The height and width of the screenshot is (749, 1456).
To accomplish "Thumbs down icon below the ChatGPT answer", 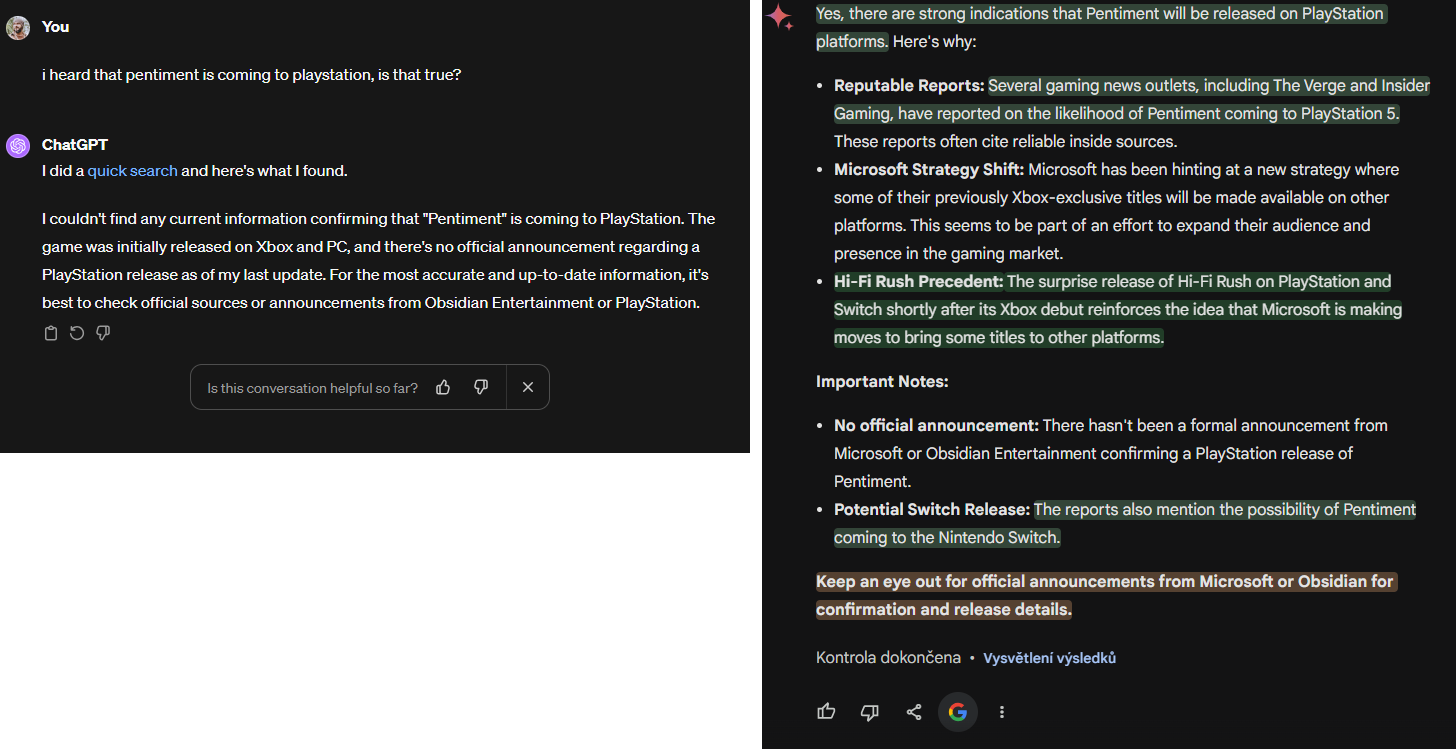I will [103, 333].
